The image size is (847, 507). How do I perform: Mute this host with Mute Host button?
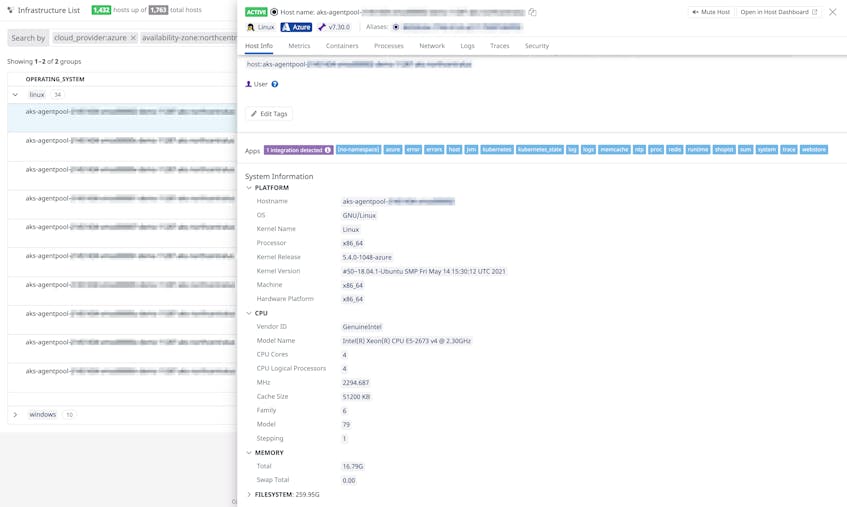pyautogui.click(x=711, y=12)
